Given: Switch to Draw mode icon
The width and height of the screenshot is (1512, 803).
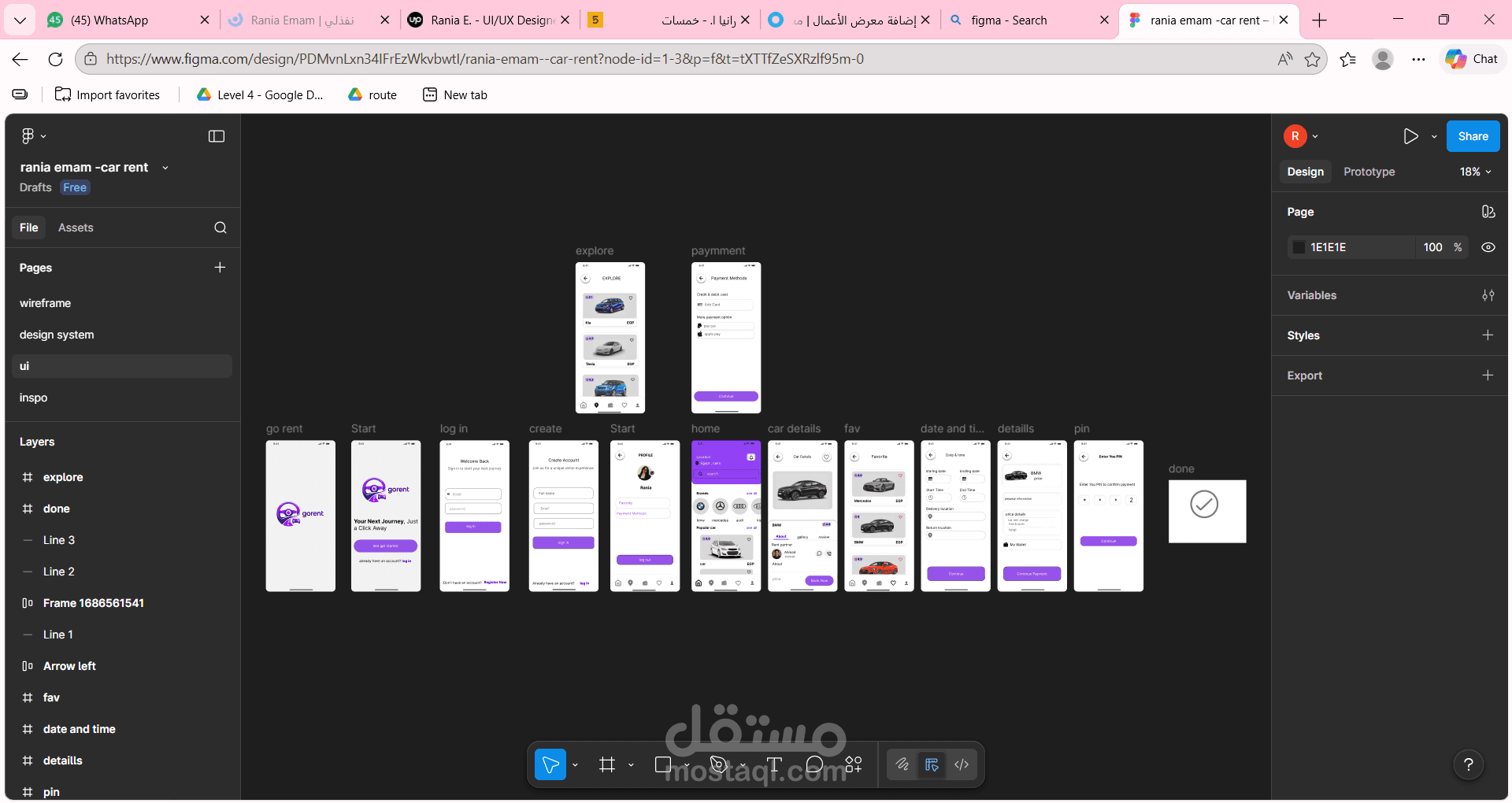Looking at the screenshot, I should (902, 764).
